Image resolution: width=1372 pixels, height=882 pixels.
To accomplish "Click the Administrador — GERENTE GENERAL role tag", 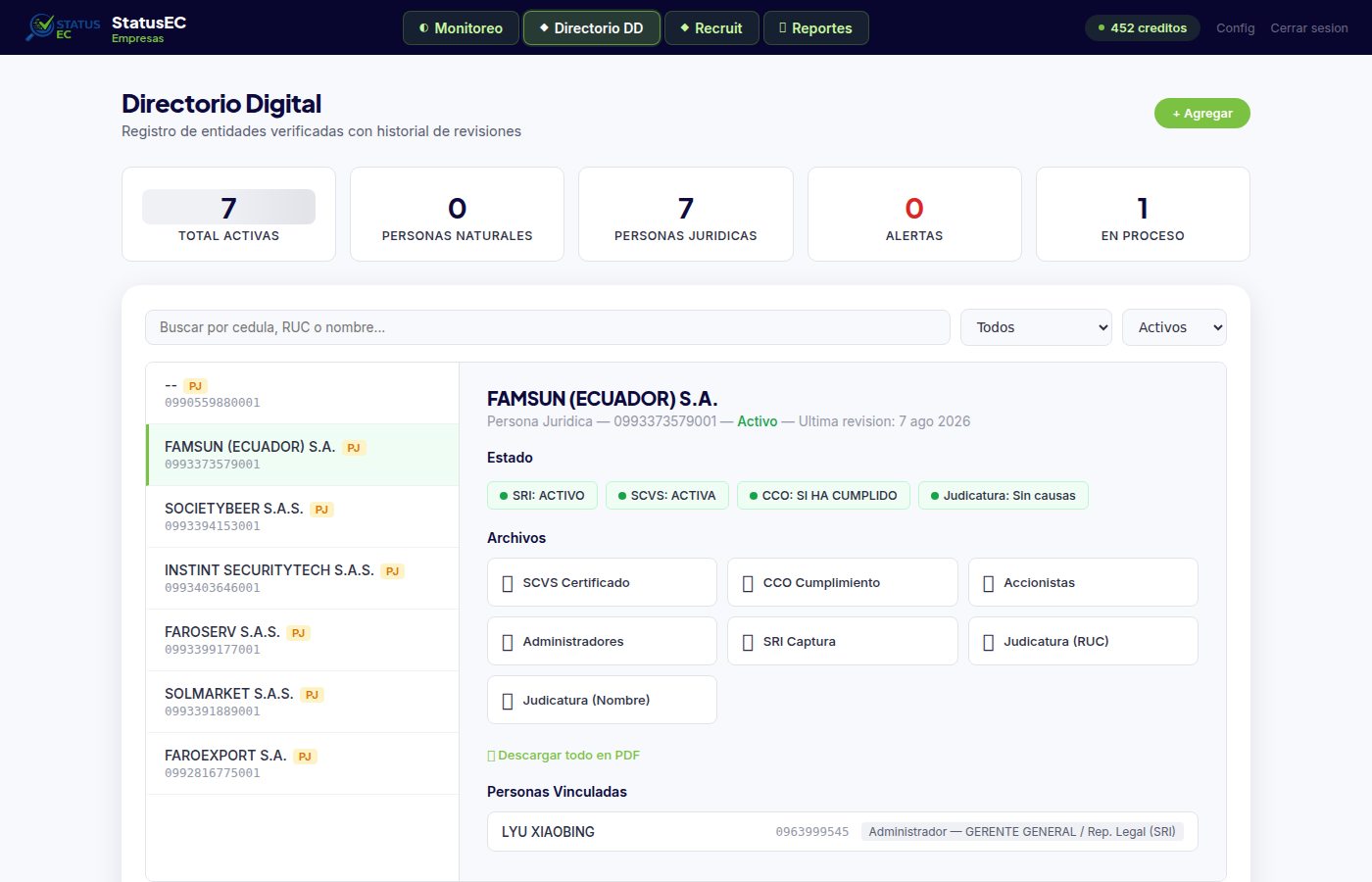I will [x=1022, y=832].
